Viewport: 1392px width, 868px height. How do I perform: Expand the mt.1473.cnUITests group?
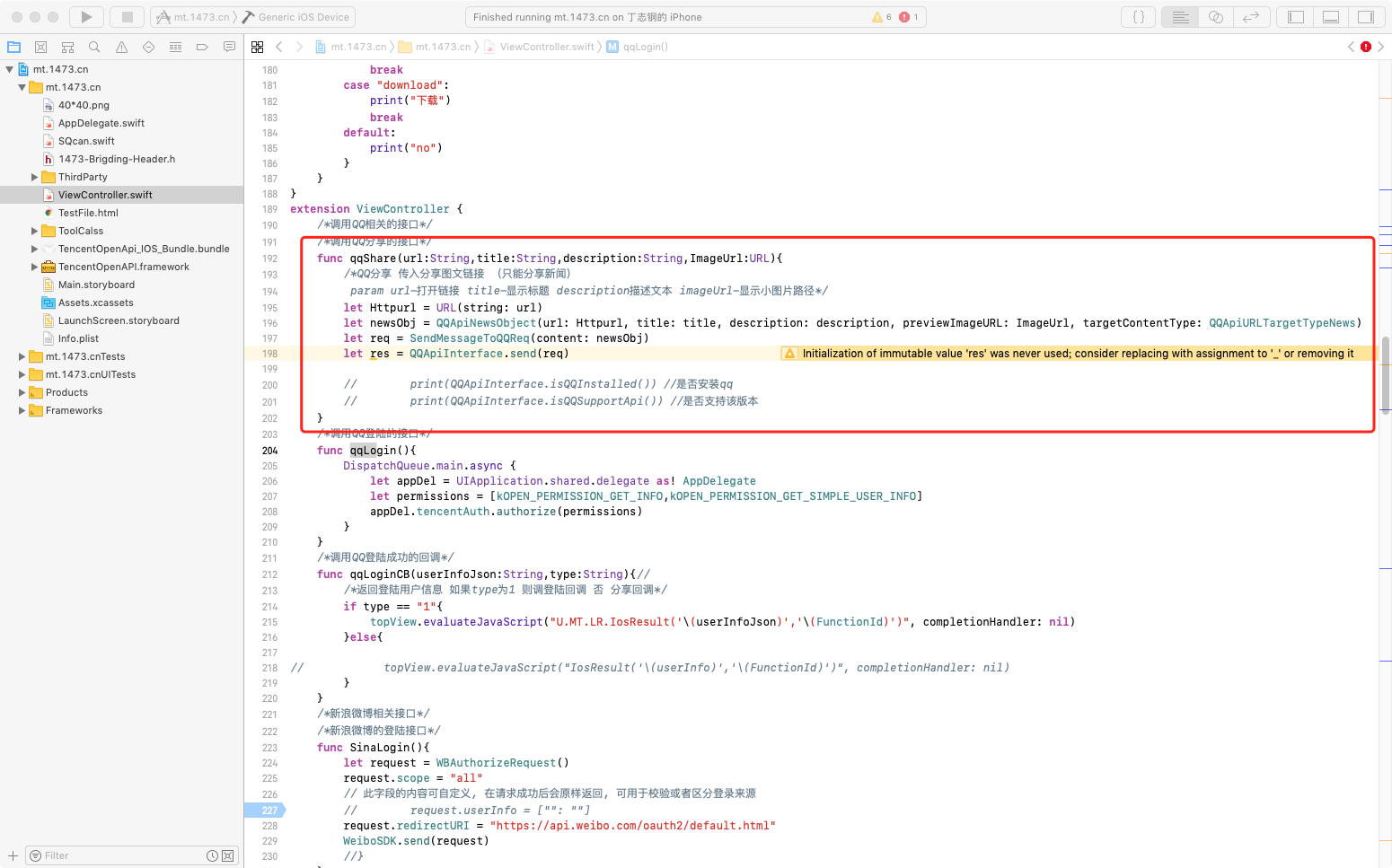coord(22,374)
